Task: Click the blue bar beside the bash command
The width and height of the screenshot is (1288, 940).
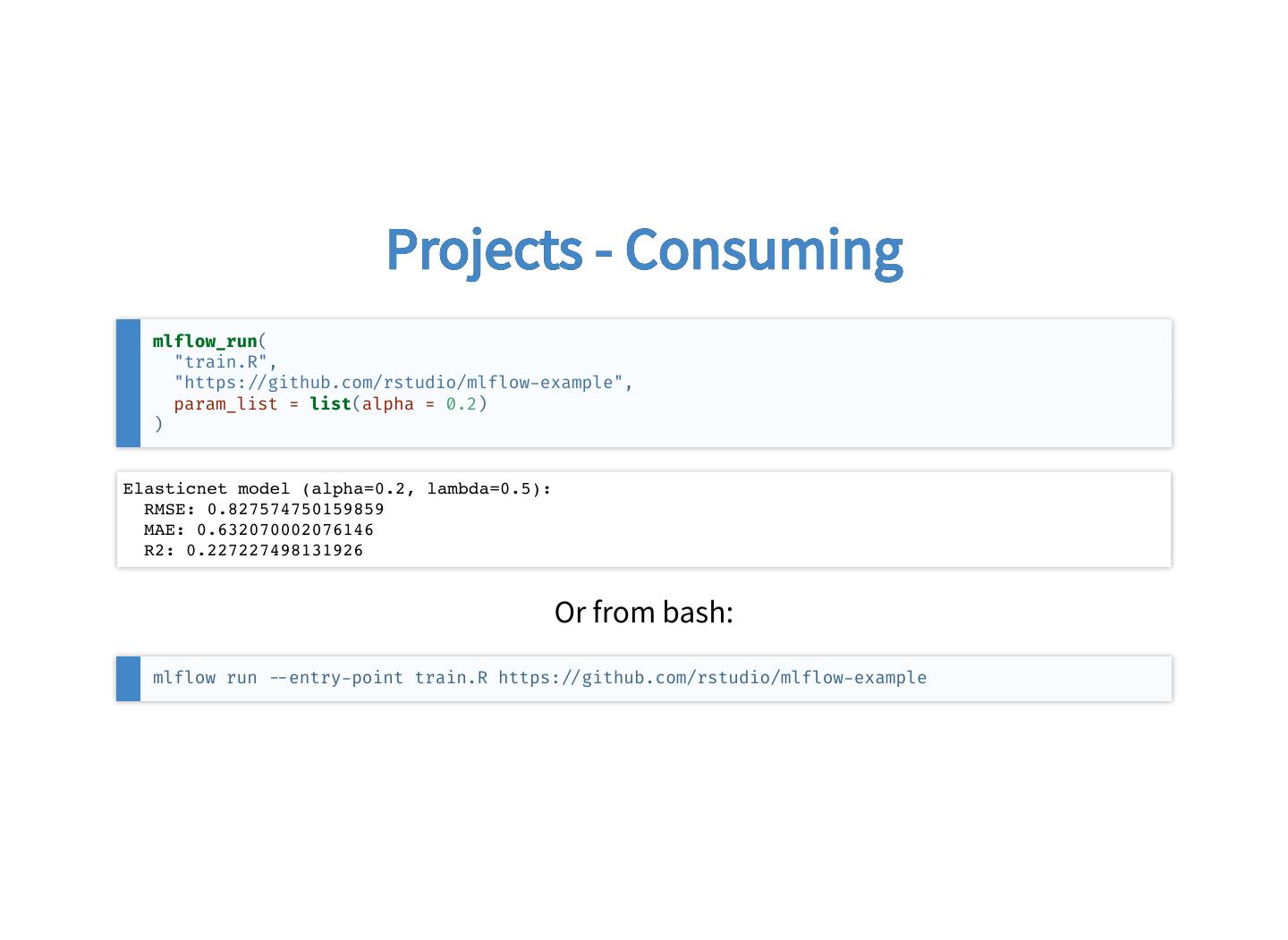Action: [128, 678]
